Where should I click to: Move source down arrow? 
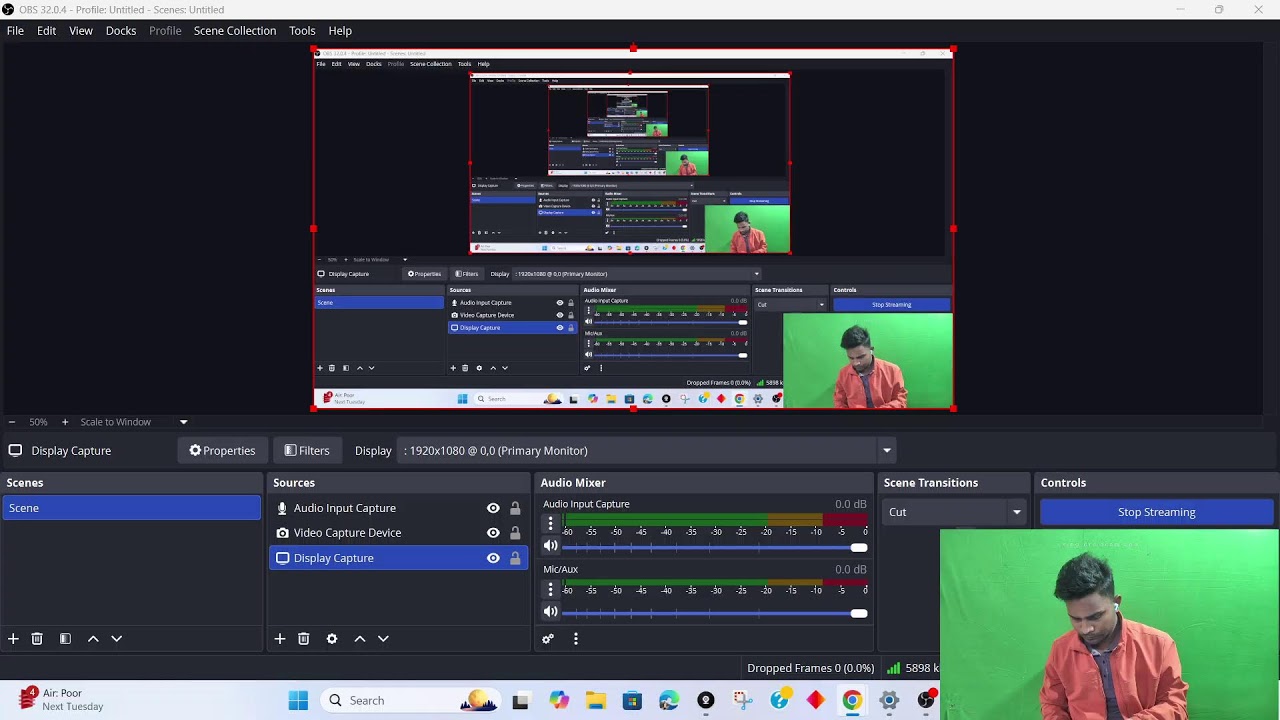click(x=383, y=638)
